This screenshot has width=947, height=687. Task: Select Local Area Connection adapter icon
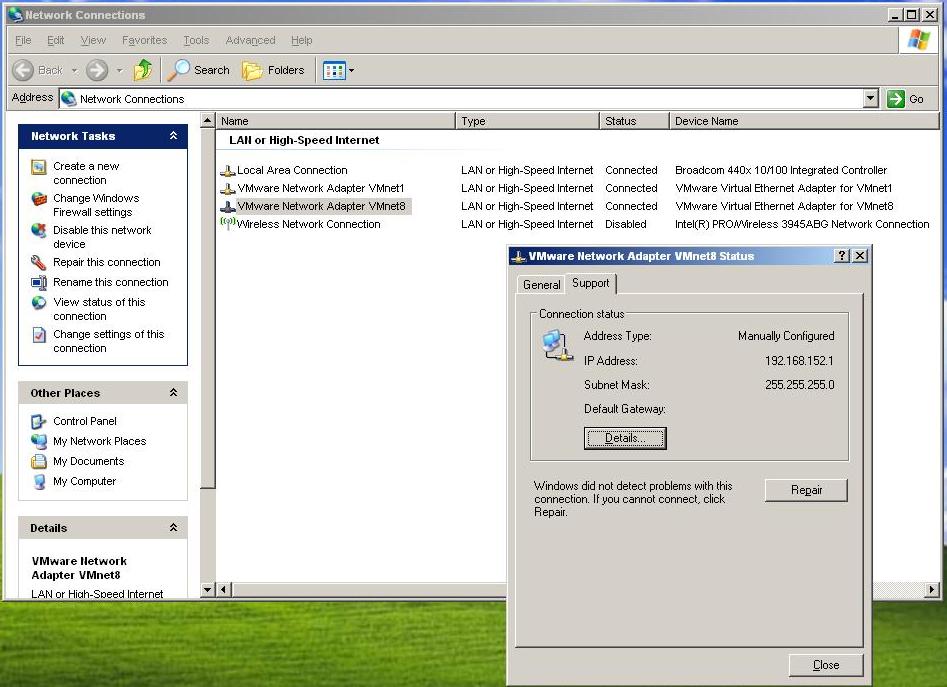(228, 171)
